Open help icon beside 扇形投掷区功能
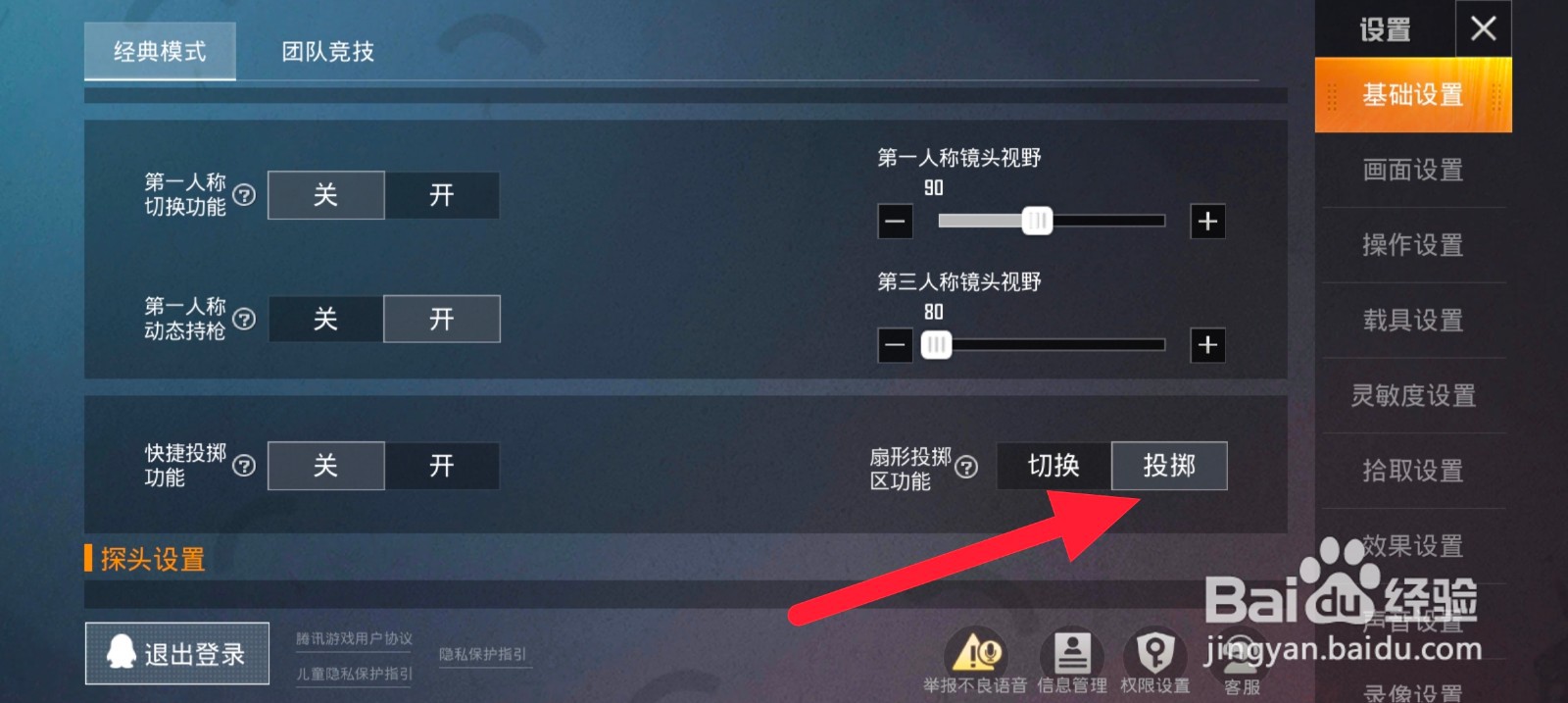This screenshot has width=1568, height=703. tap(966, 467)
